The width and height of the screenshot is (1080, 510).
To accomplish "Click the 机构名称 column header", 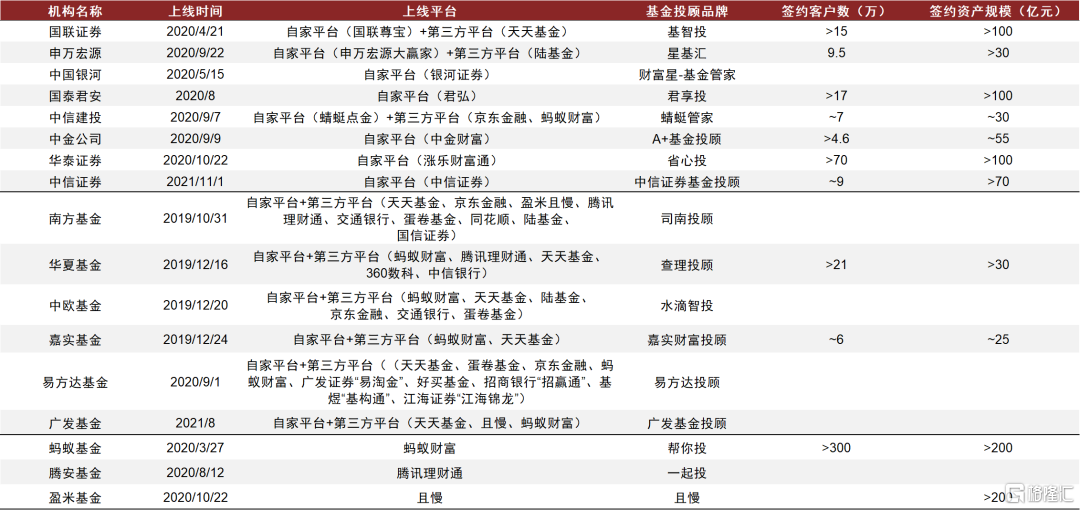I will click(74, 11).
